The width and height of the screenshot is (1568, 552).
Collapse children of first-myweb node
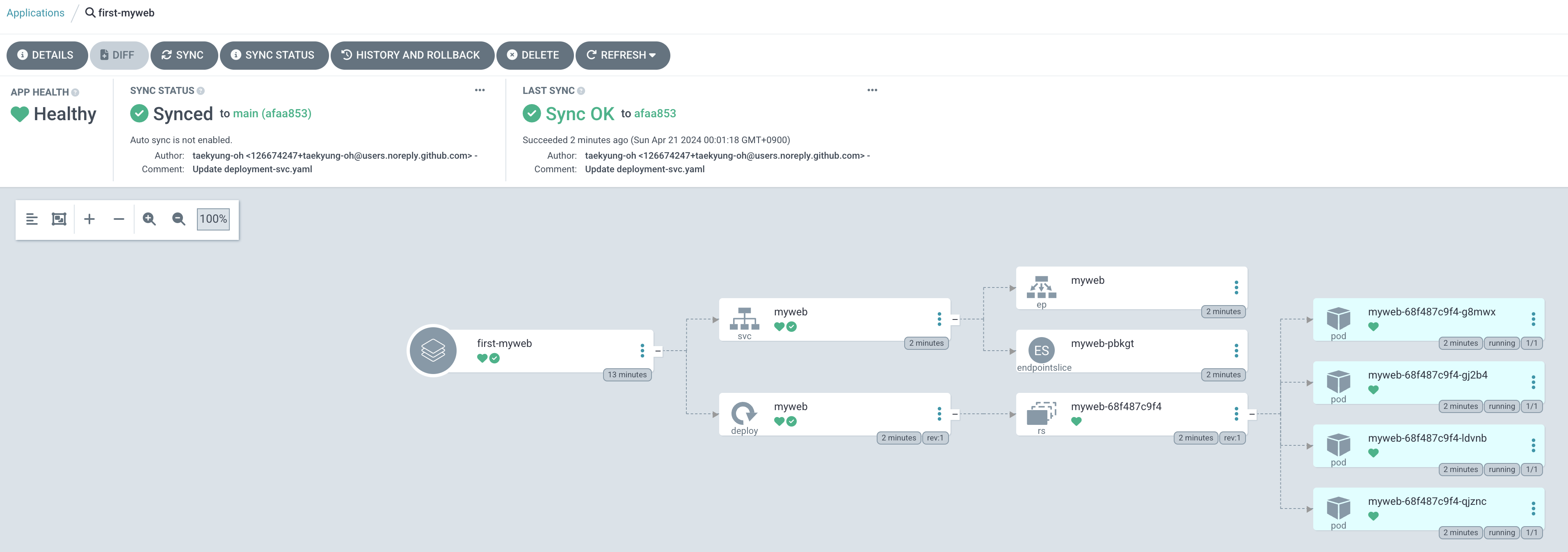click(657, 351)
